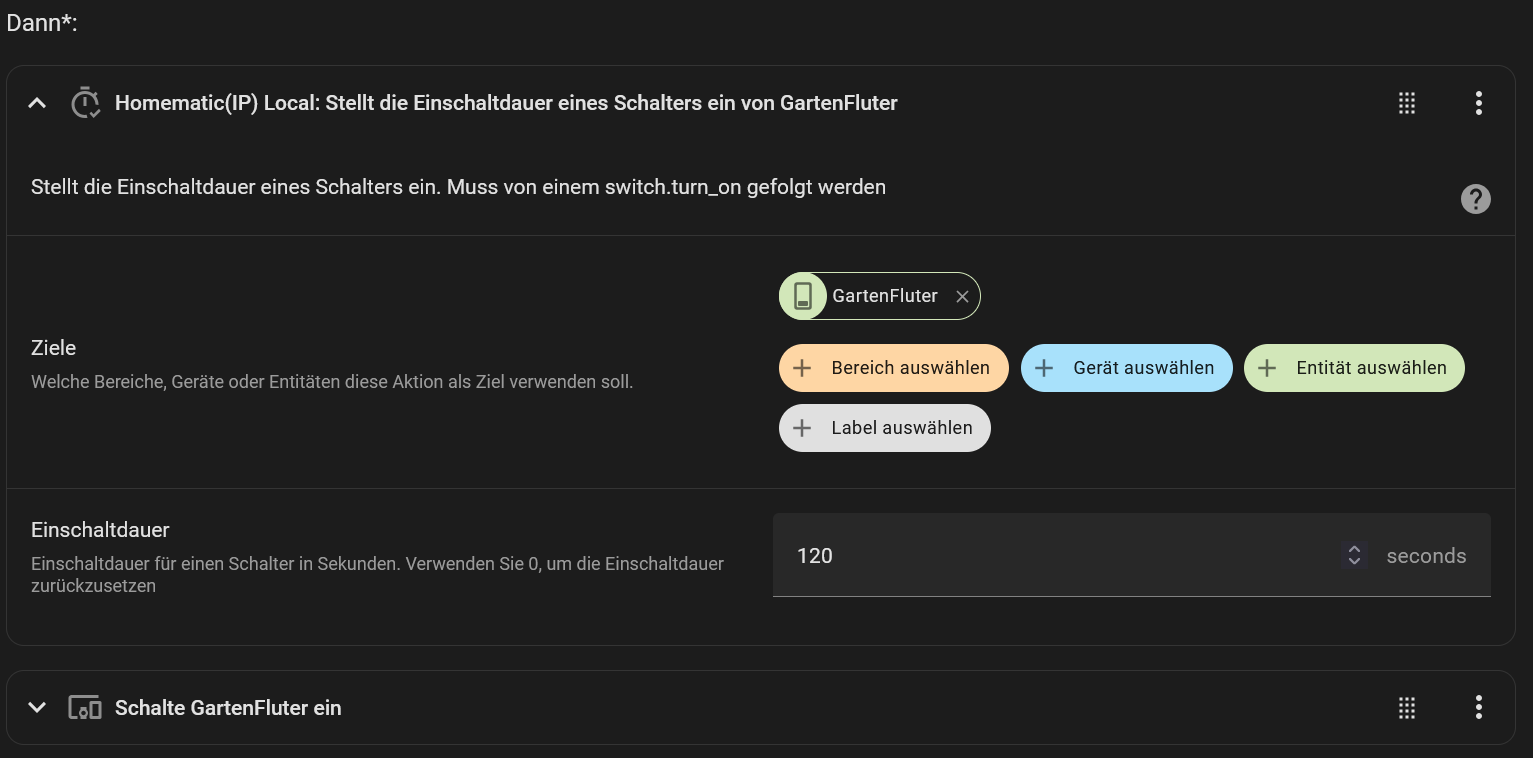Click the devices icon next to 'Schalte GartenFluter ein'

click(x=85, y=708)
